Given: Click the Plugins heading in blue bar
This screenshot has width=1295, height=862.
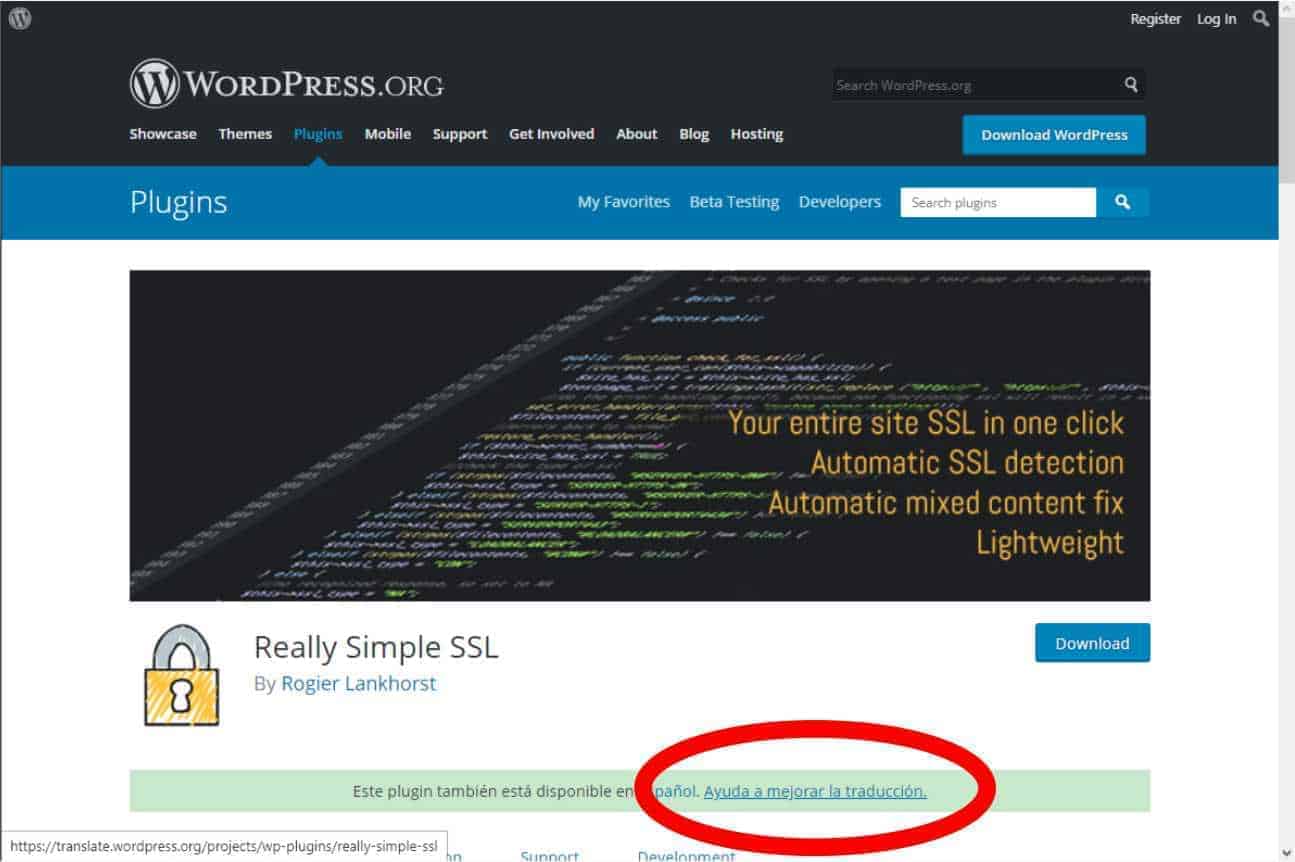Looking at the screenshot, I should click(x=179, y=203).
